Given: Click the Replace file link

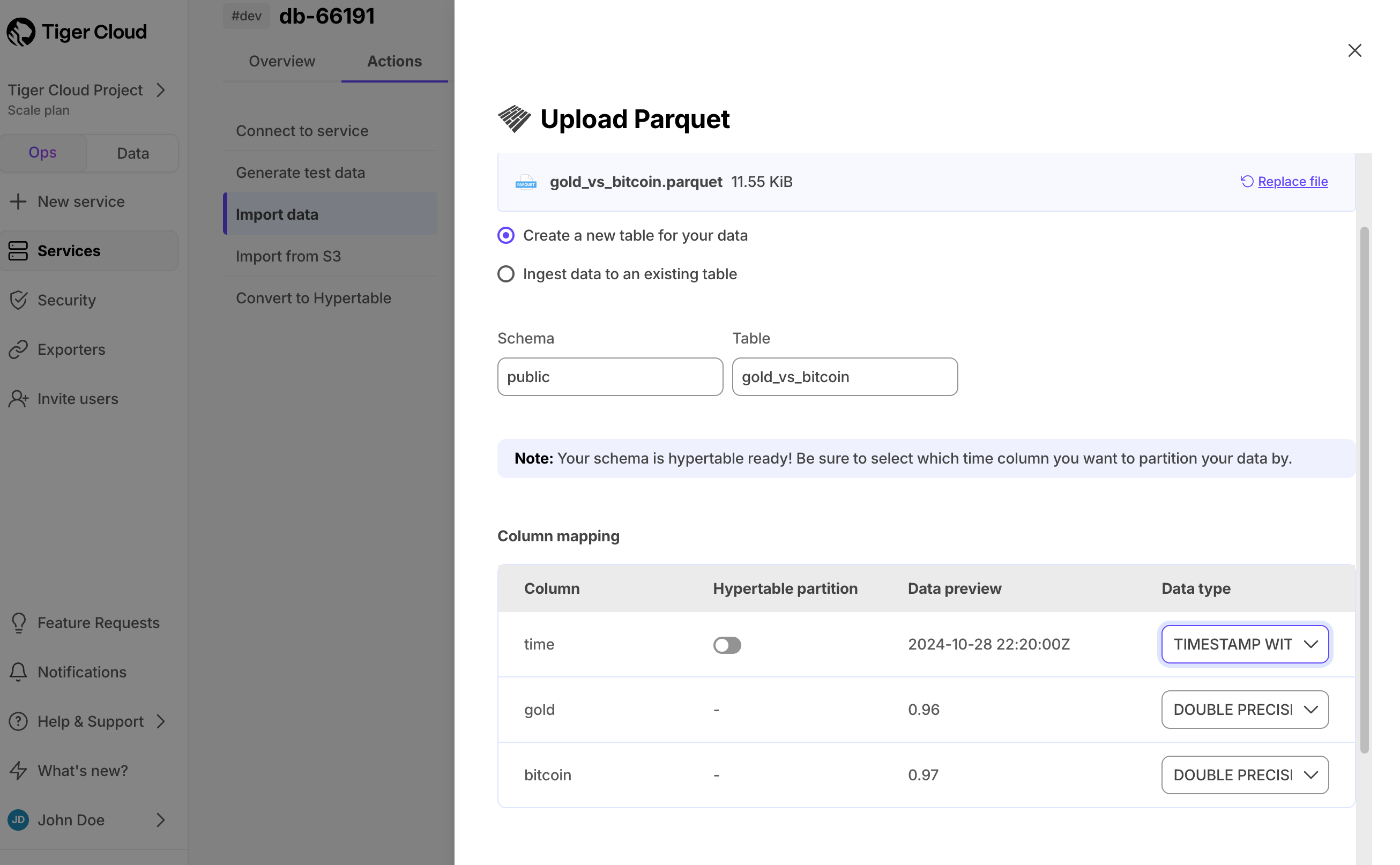Looking at the screenshot, I should click(1292, 181).
